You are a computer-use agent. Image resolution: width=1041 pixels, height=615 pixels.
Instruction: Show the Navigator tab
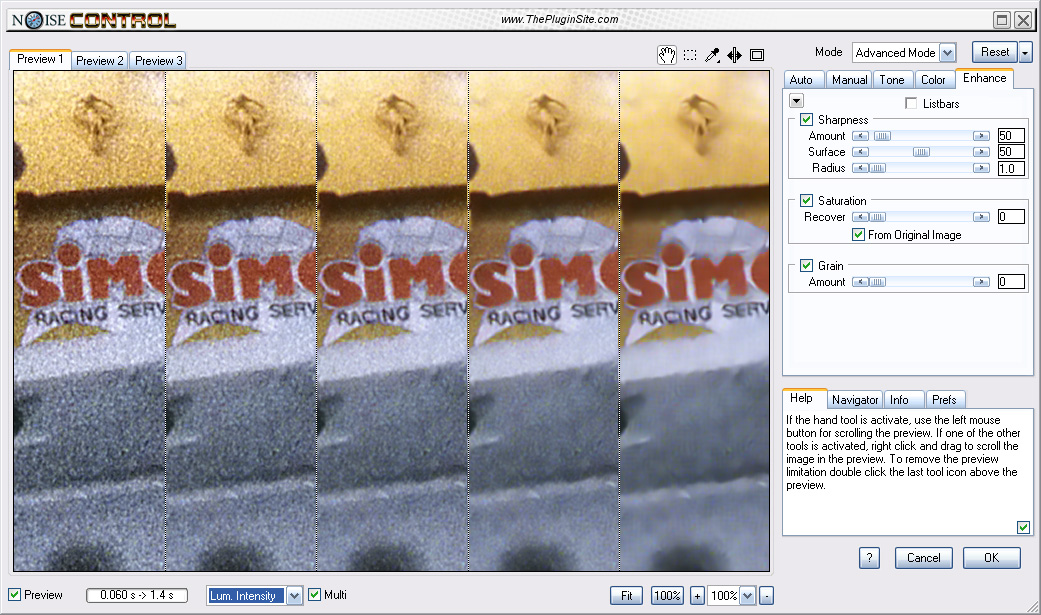coord(855,399)
